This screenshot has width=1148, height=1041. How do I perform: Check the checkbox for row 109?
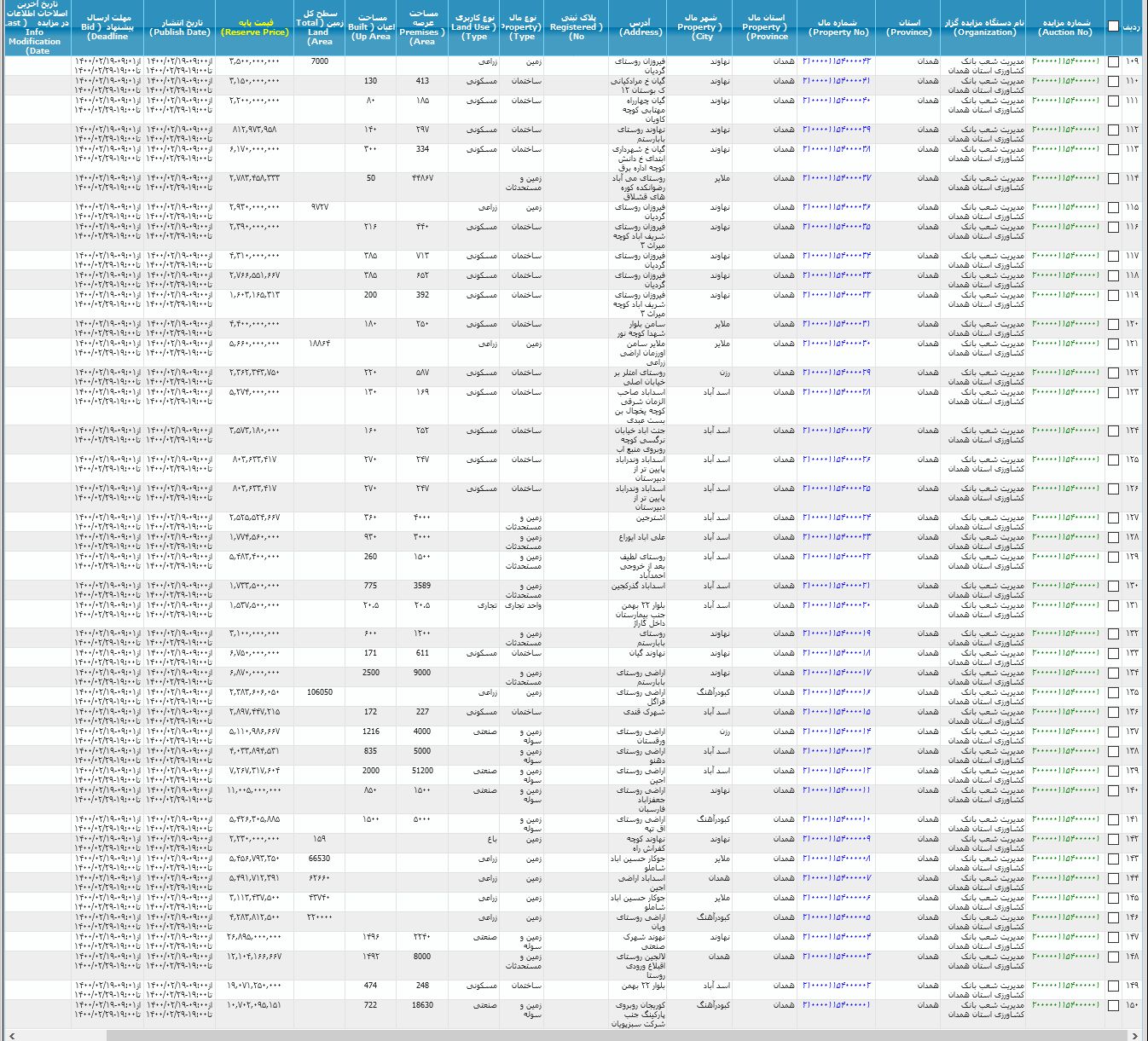(x=1113, y=62)
